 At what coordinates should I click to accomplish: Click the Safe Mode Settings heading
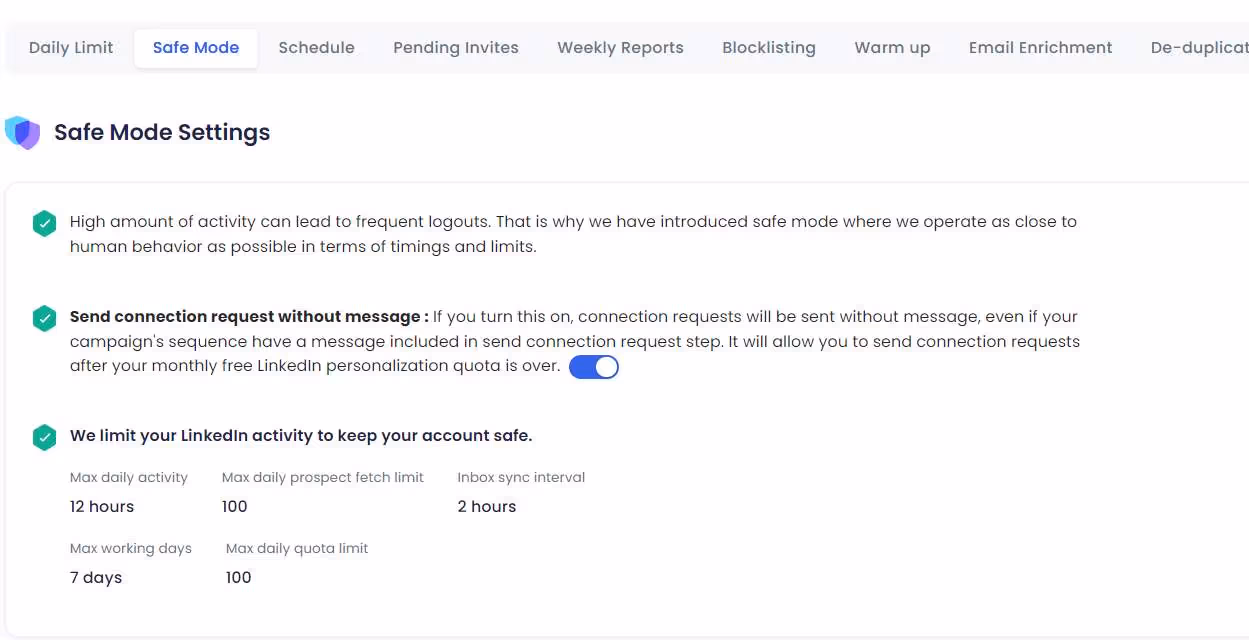pos(161,131)
